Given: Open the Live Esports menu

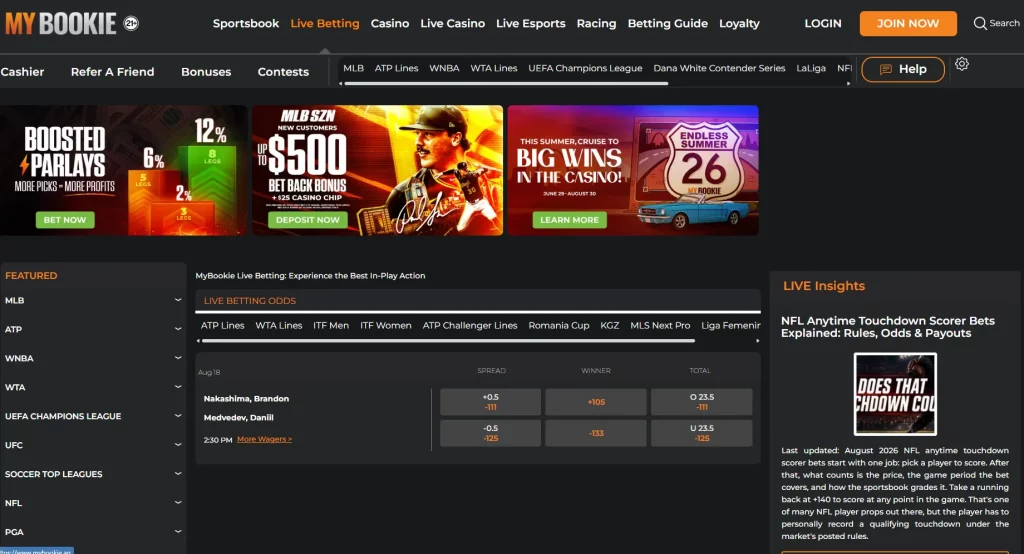Looking at the screenshot, I should point(530,24).
